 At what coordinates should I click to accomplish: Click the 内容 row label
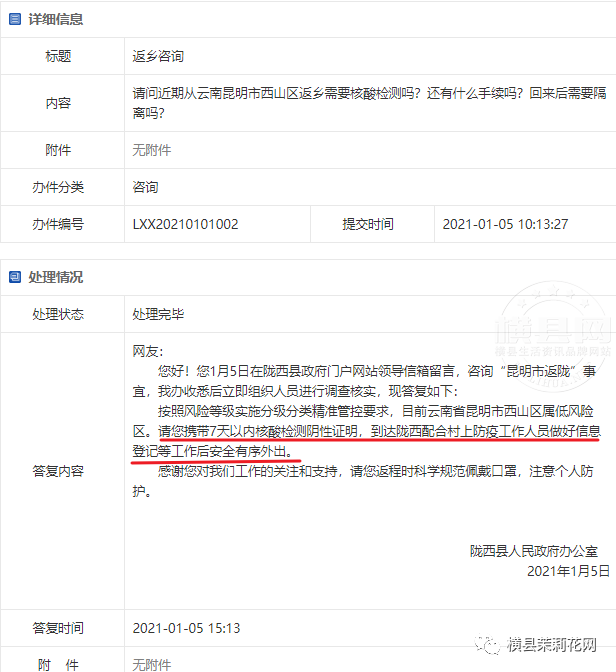click(x=58, y=103)
